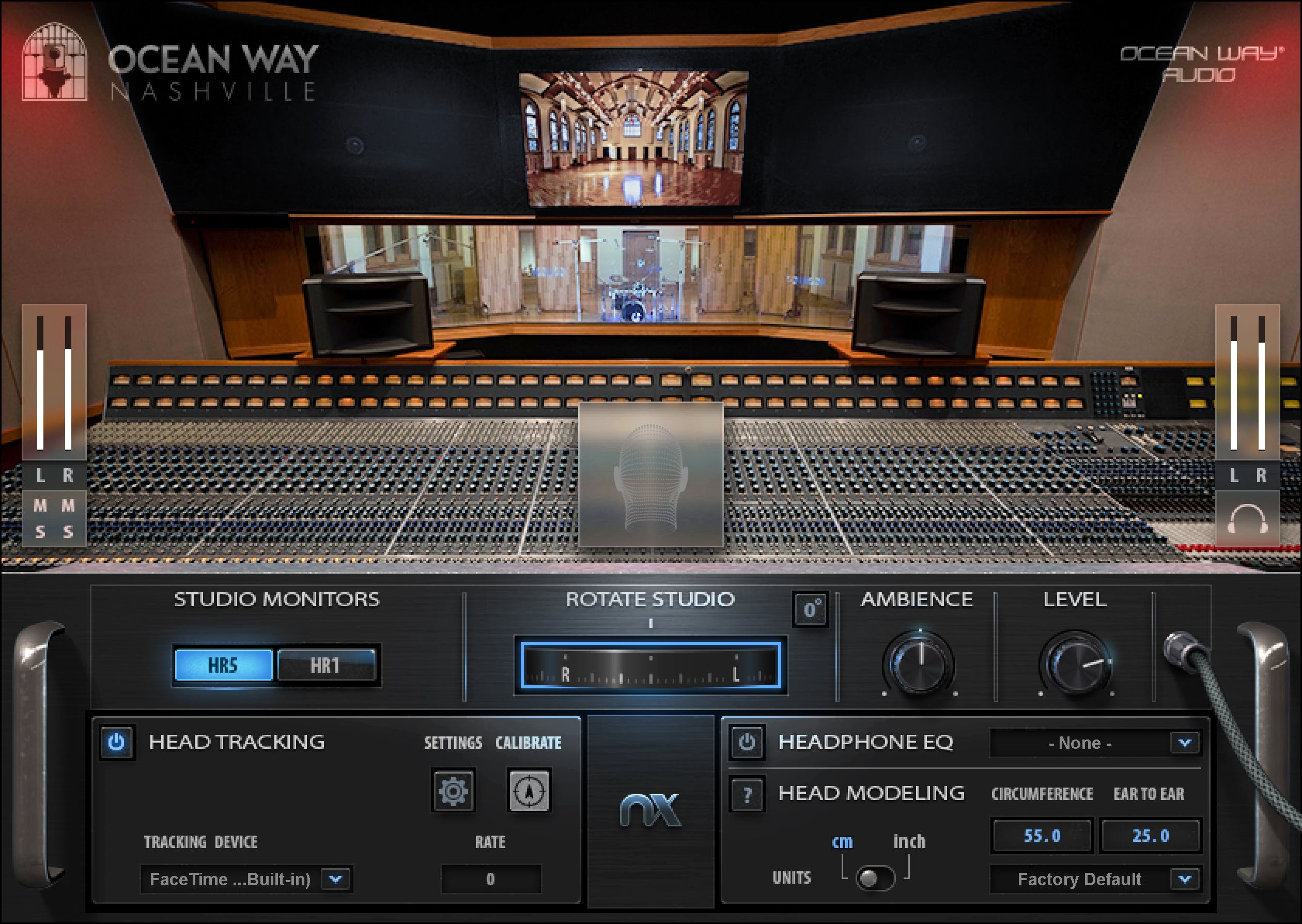This screenshot has width=1302, height=924.
Task: Solo the right channel on the meter
Action: 68,534
